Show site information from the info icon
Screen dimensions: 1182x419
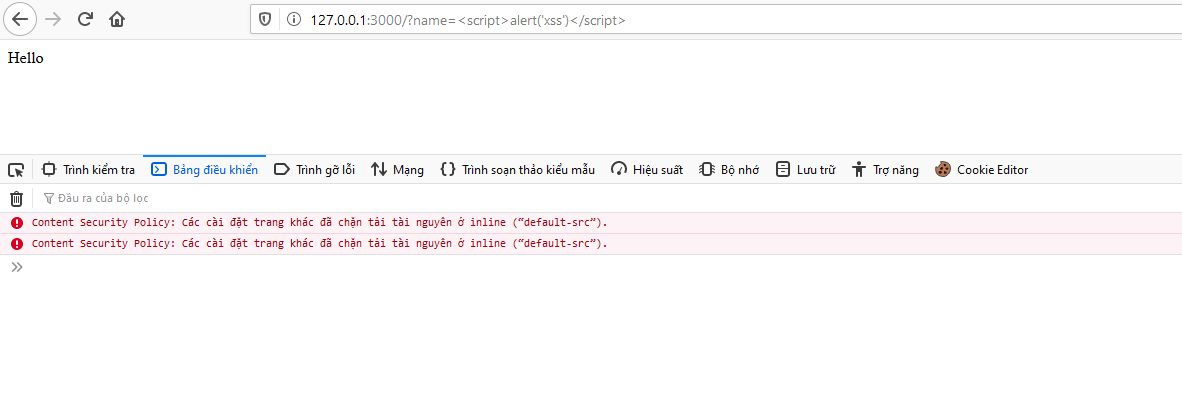click(293, 20)
